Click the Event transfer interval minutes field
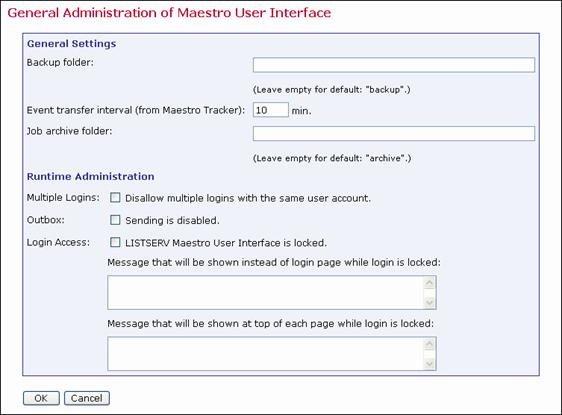The width and height of the screenshot is (562, 415). tap(271, 110)
